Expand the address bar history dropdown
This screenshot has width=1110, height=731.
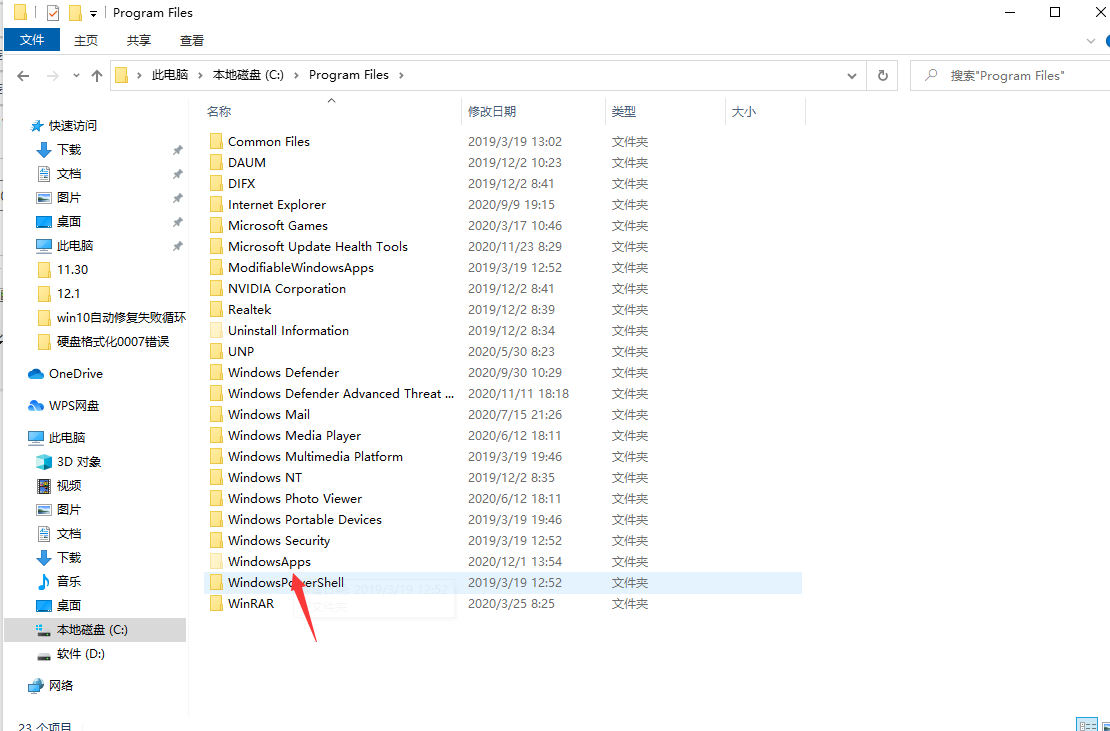point(852,75)
